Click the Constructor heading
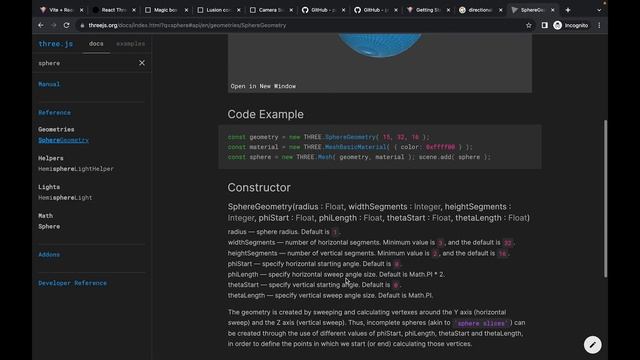 click(x=259, y=187)
